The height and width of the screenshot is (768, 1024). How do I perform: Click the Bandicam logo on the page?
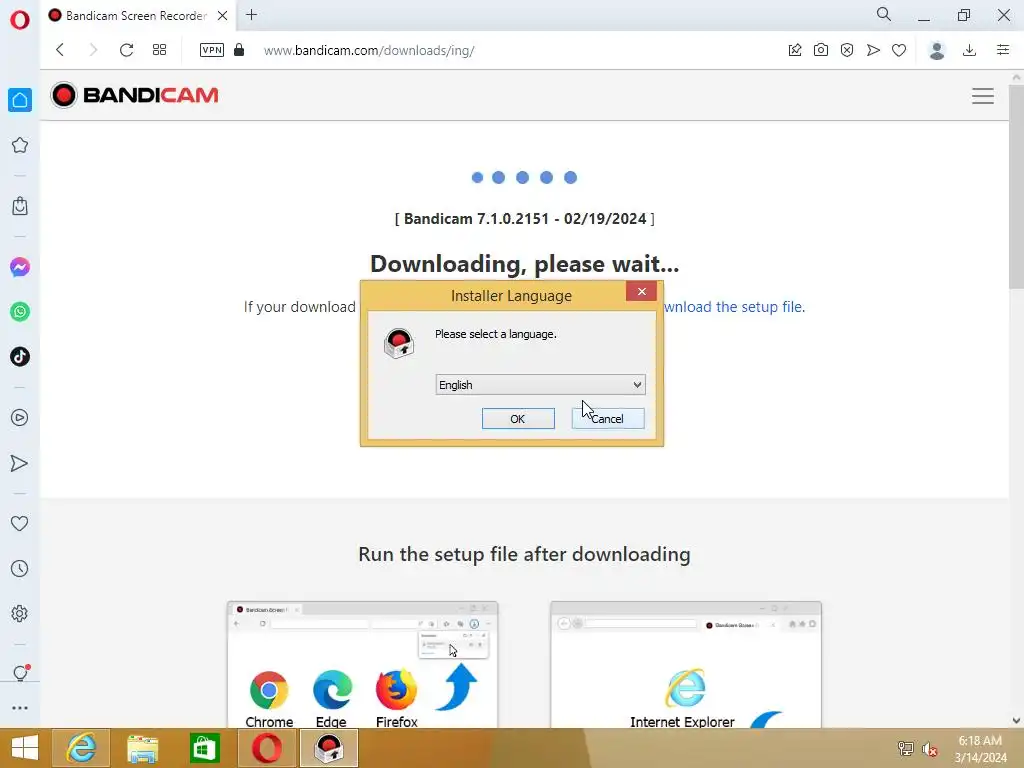(135, 95)
